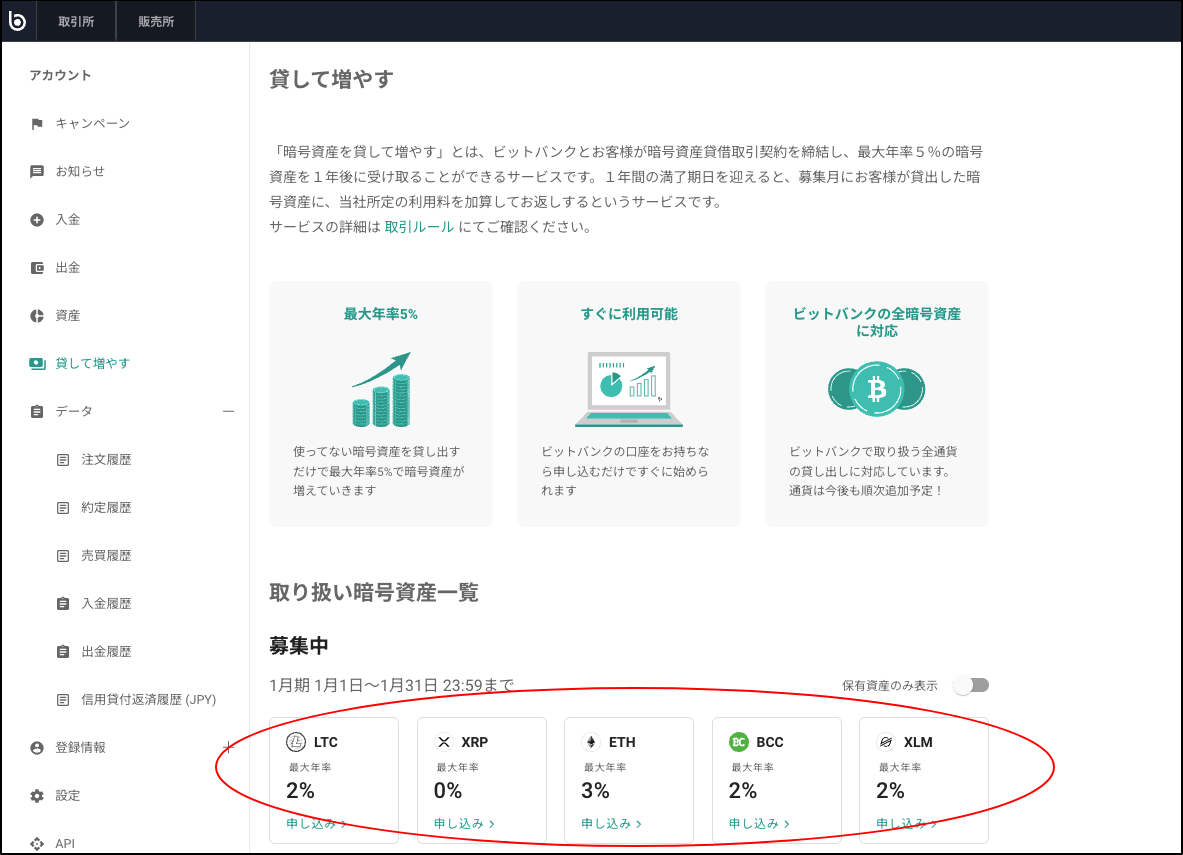Image resolution: width=1183 pixels, height=855 pixels.
Task: Click the 0% rate on the XRP card
Action: [x=448, y=791]
